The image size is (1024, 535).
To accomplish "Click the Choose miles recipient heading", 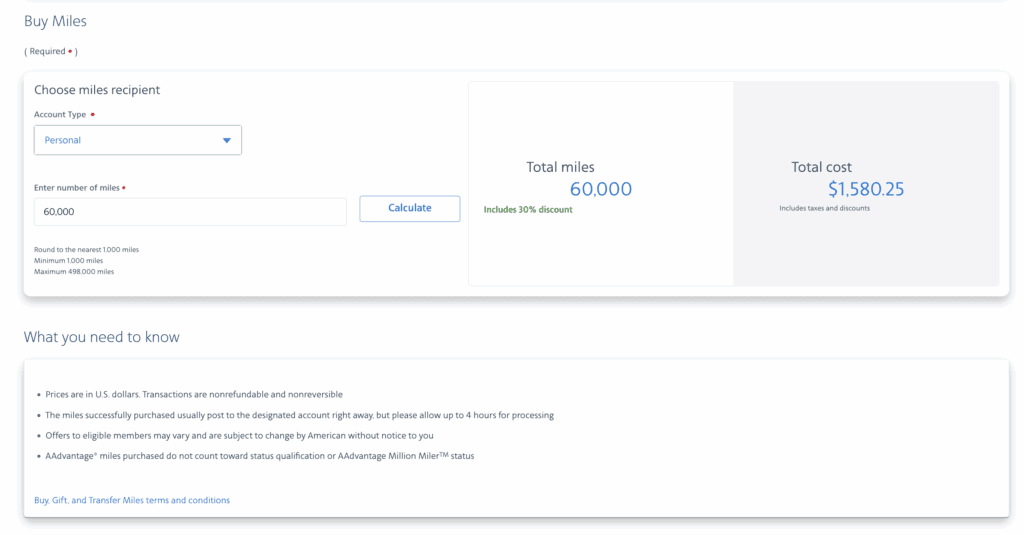I will [97, 90].
